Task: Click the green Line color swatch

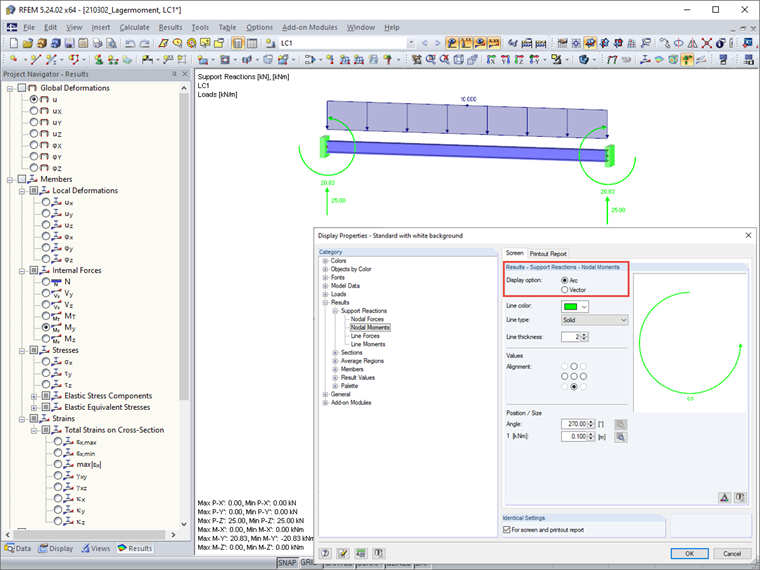Action: 570,306
